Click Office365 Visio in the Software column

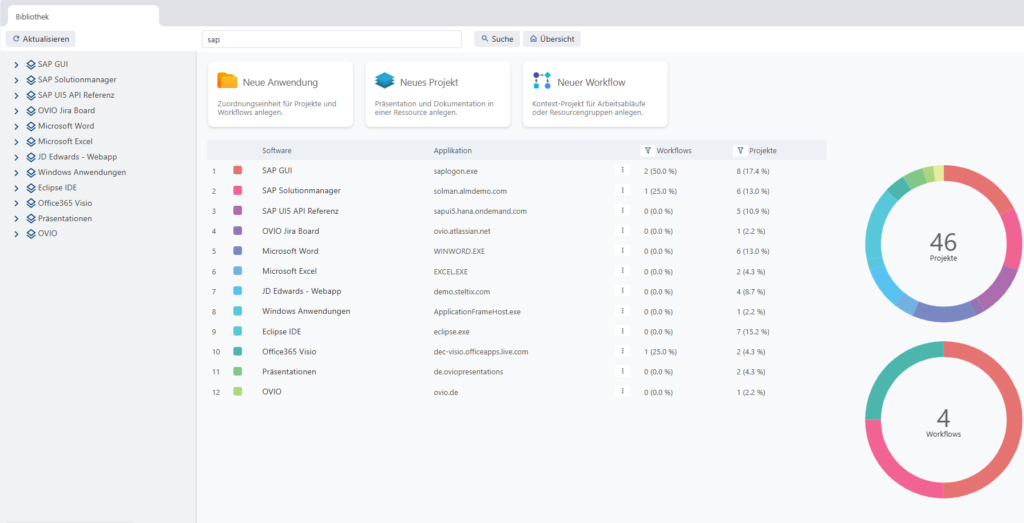point(290,351)
